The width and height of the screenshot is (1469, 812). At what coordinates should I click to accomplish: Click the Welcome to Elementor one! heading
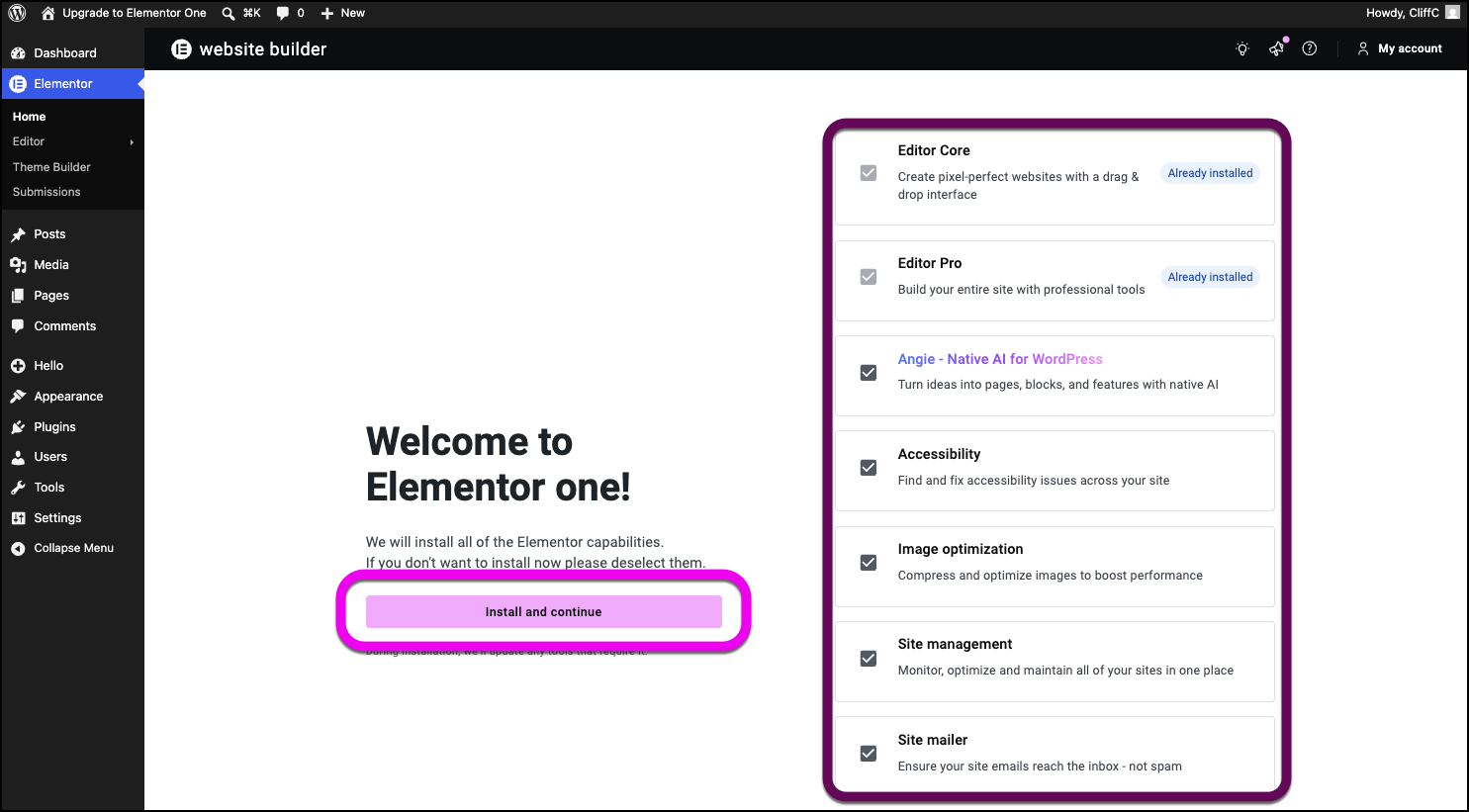[x=498, y=464]
